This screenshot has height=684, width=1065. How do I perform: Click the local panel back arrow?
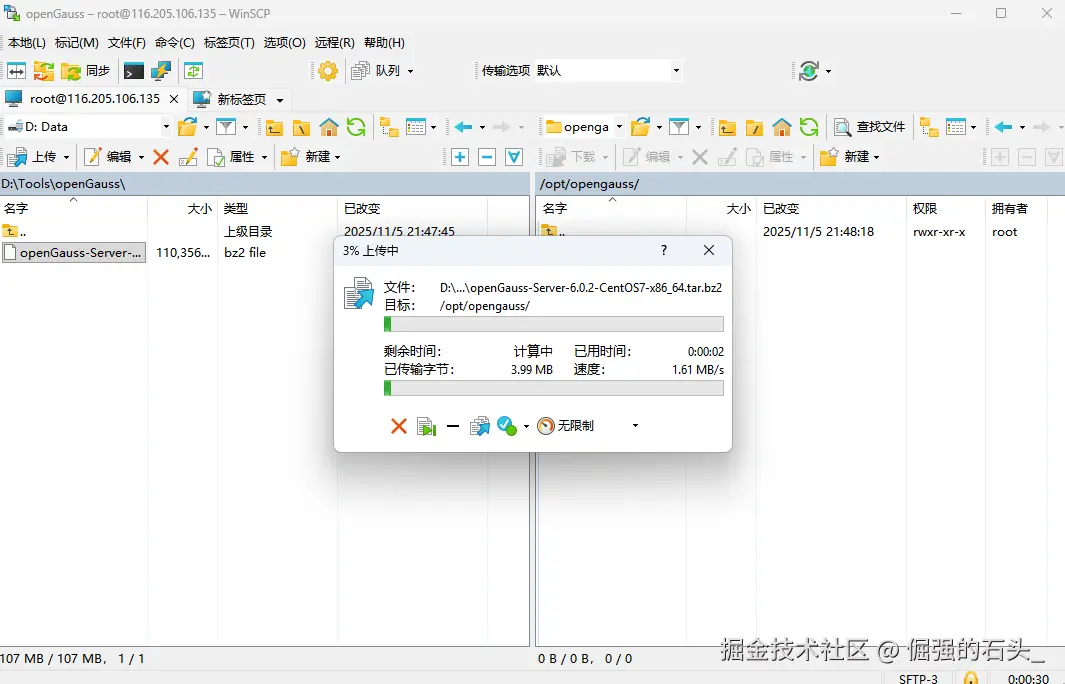(x=464, y=127)
